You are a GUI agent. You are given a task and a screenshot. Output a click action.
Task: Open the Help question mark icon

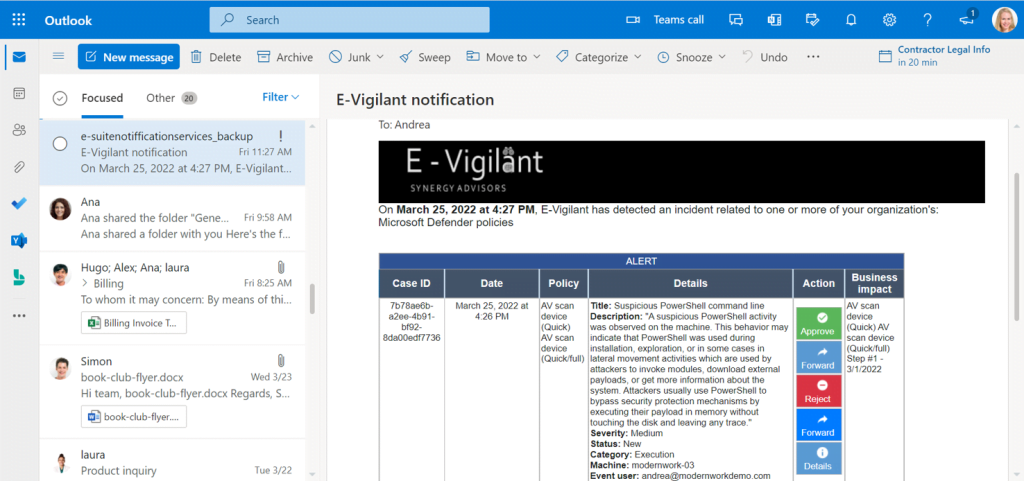(x=927, y=20)
